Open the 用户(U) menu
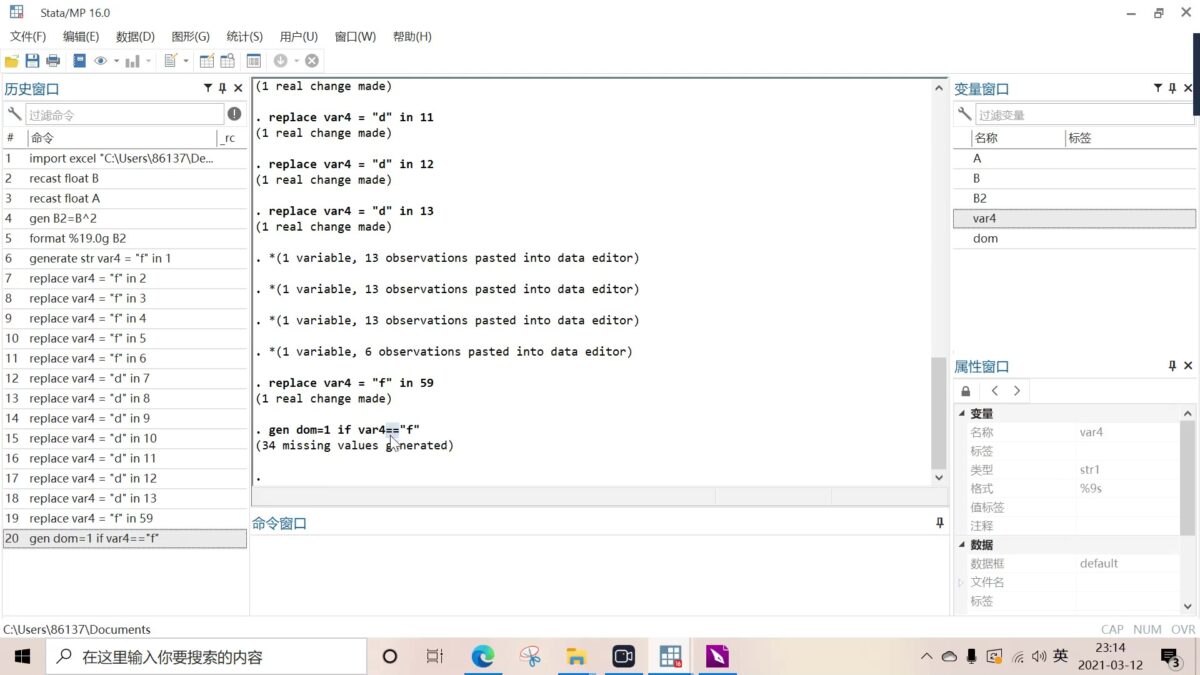 (299, 36)
